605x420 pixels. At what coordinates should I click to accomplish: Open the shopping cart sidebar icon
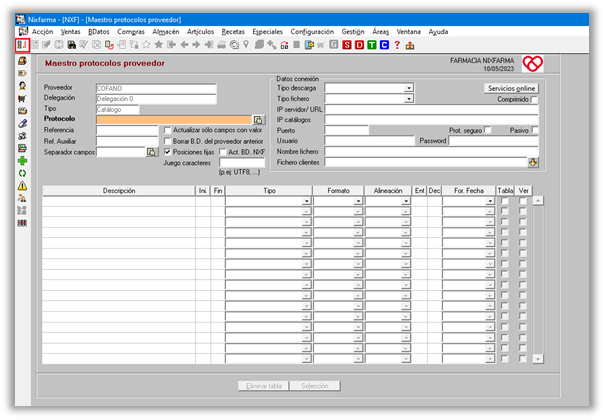[22, 98]
